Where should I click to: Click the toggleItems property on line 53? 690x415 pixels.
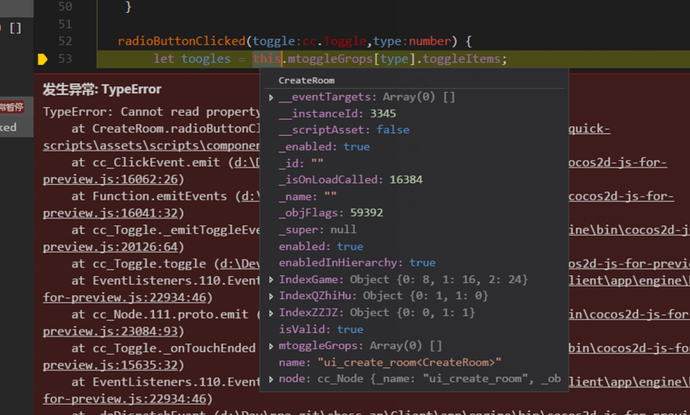coord(461,59)
